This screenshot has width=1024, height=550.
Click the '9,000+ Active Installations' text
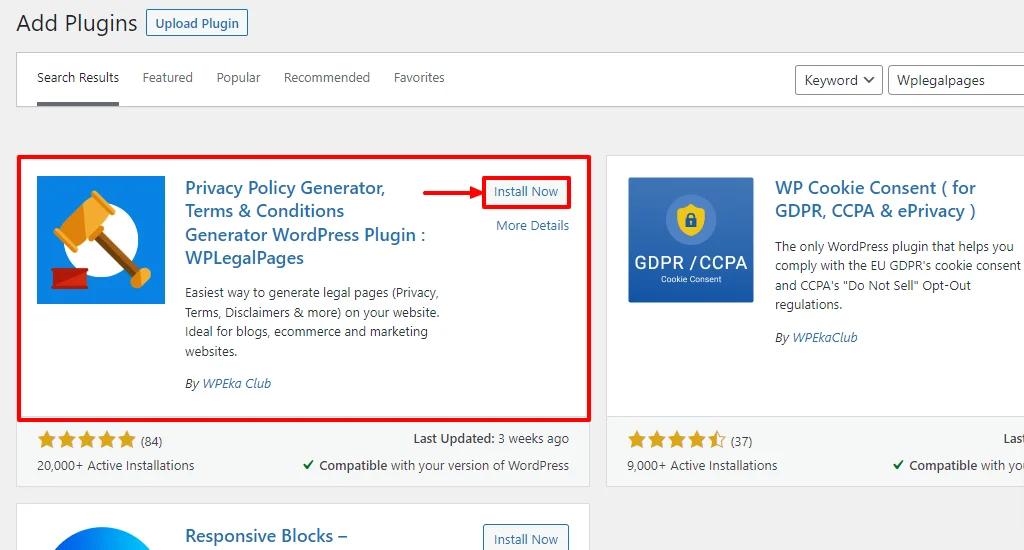702,466
